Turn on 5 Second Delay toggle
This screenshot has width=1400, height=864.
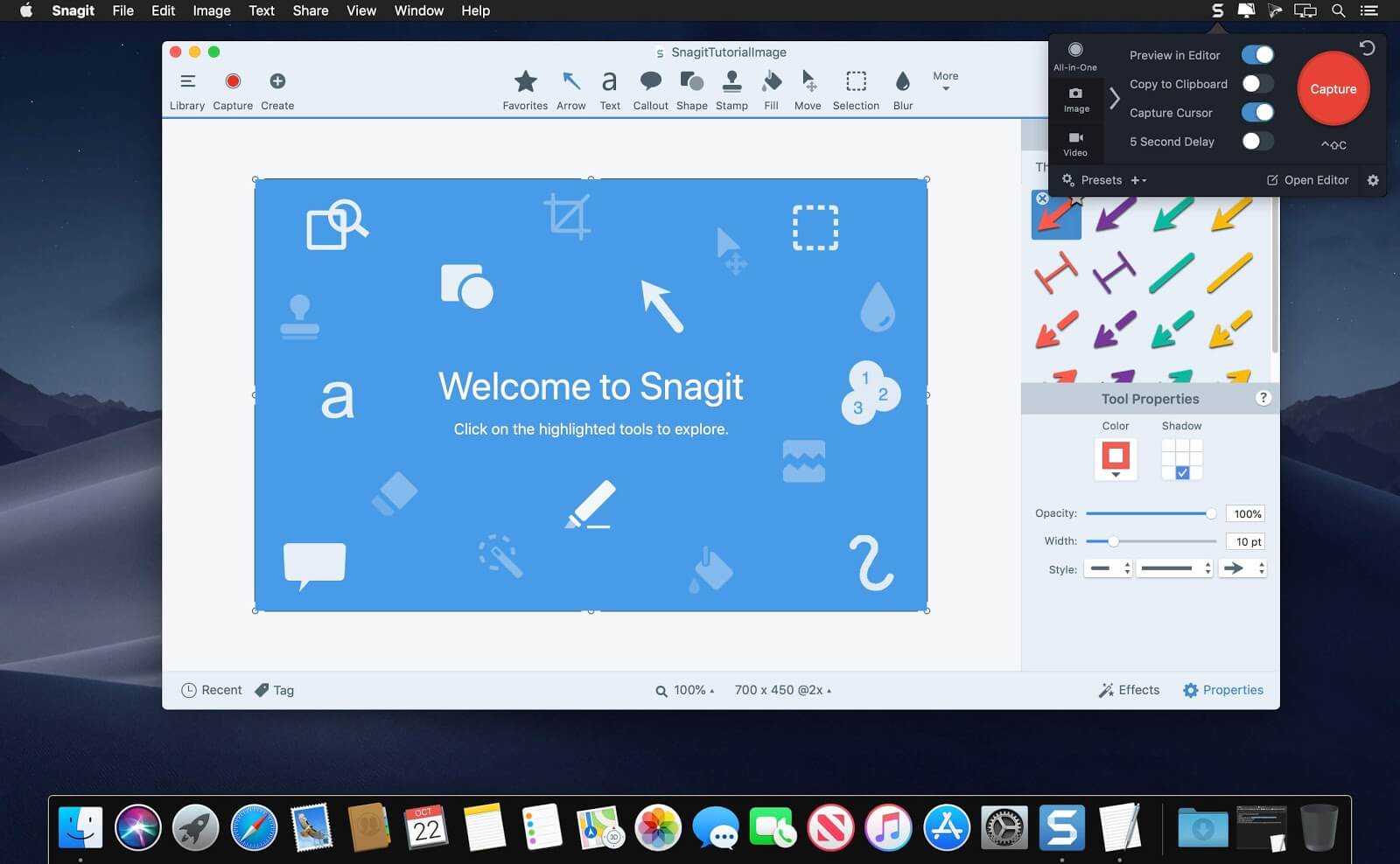pos(1257,142)
